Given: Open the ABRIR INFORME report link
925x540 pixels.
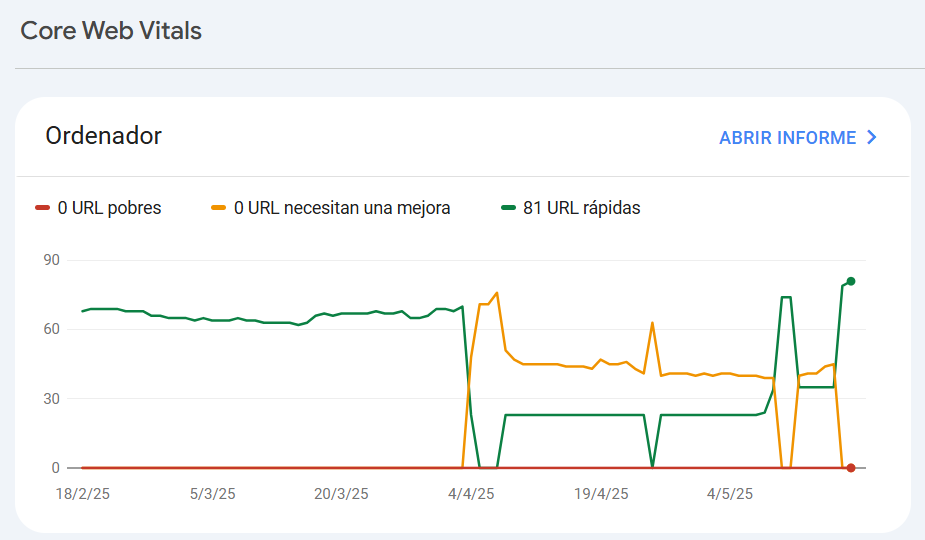Looking at the screenshot, I should point(788,138).
